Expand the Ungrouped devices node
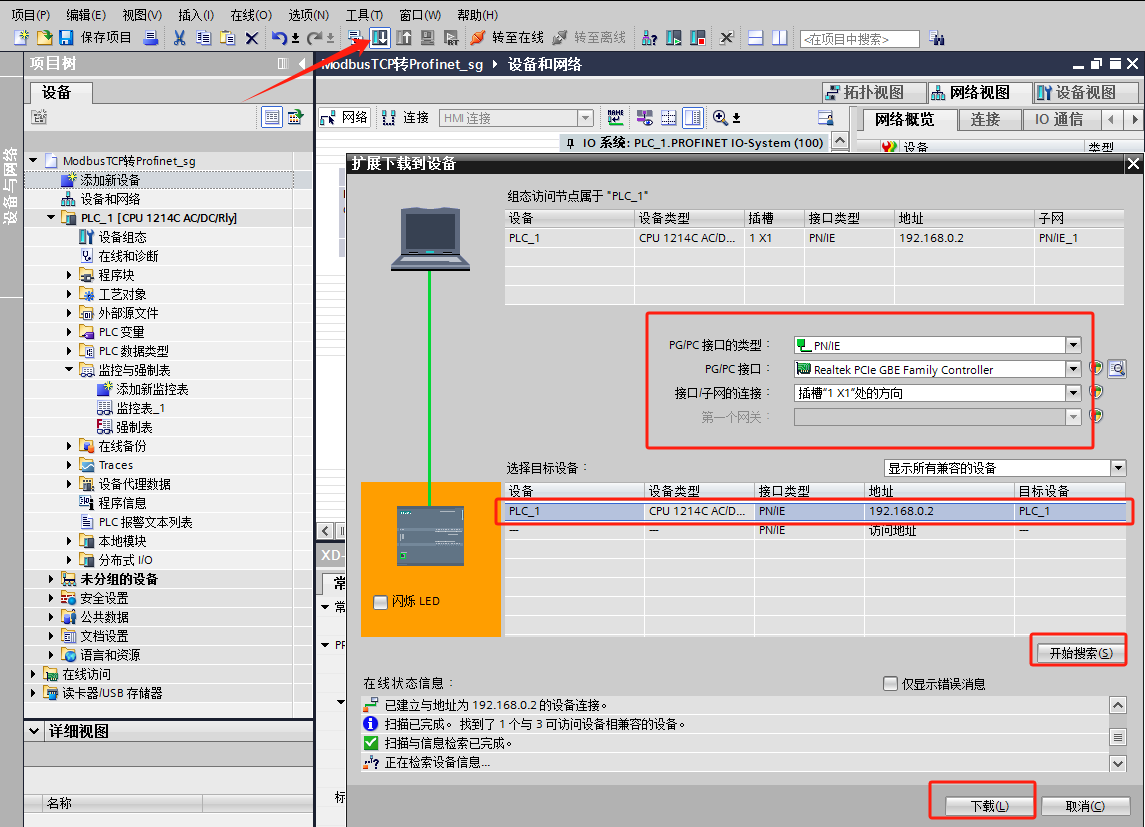The image size is (1145, 827). pyautogui.click(x=51, y=579)
